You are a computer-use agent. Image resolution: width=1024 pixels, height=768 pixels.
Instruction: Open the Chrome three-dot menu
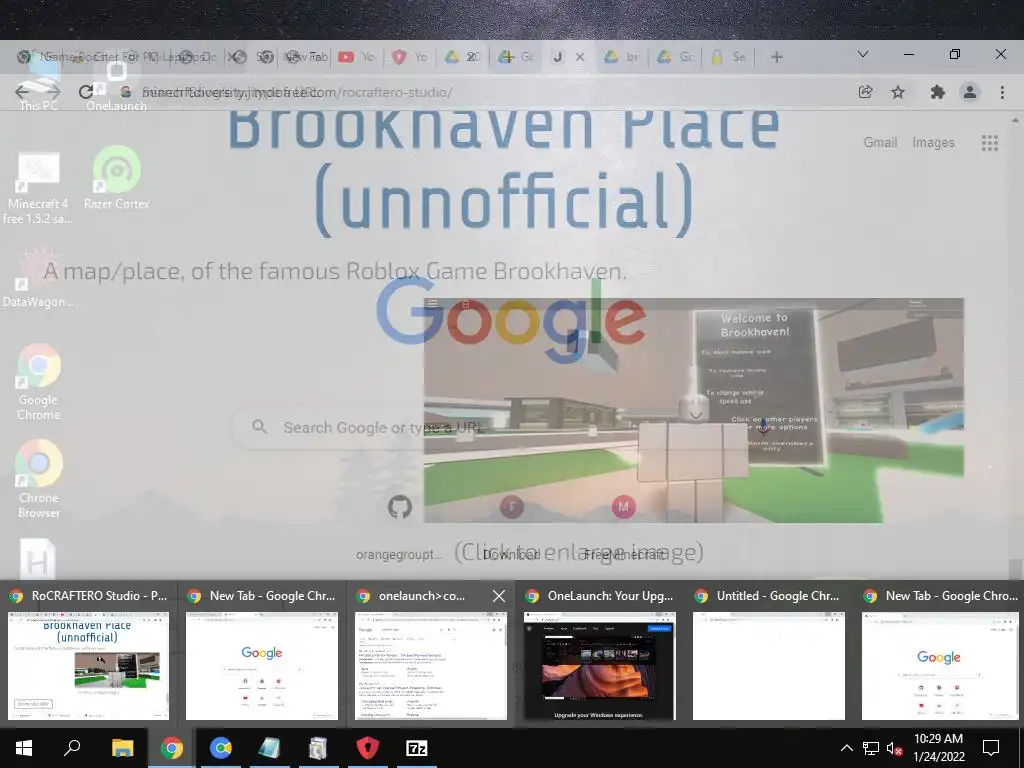coord(1002,92)
